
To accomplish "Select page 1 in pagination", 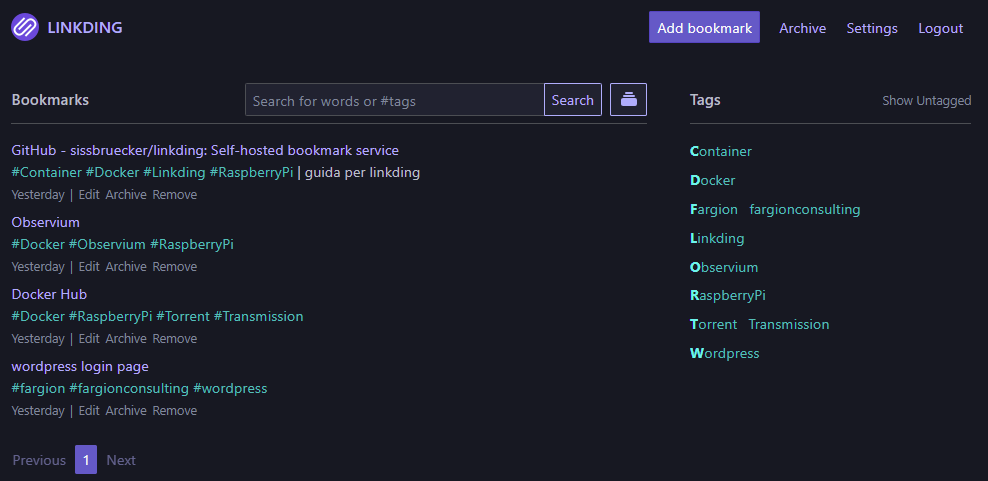I will 86,460.
